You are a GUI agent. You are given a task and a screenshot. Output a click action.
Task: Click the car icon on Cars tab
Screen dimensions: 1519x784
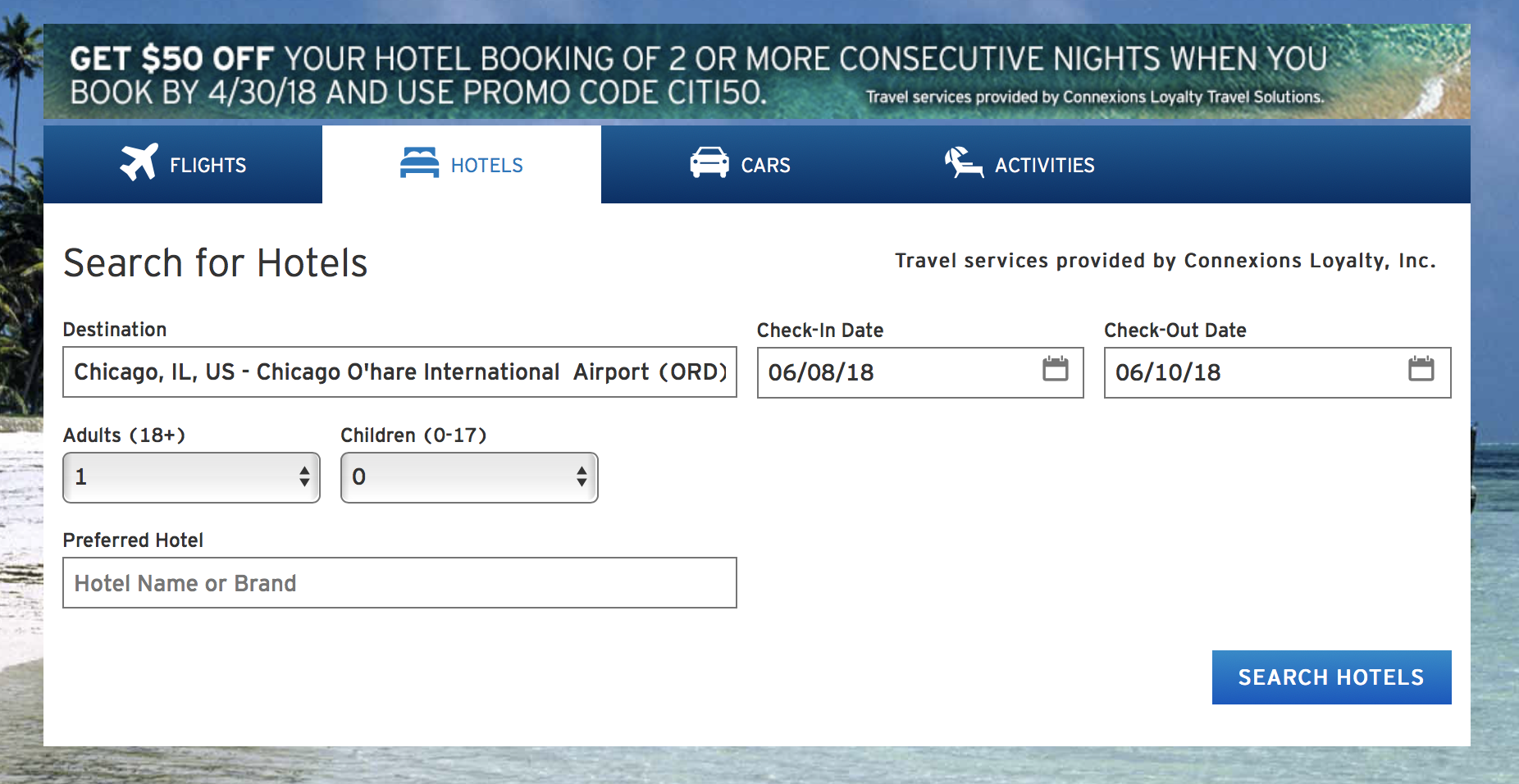pyautogui.click(x=709, y=162)
